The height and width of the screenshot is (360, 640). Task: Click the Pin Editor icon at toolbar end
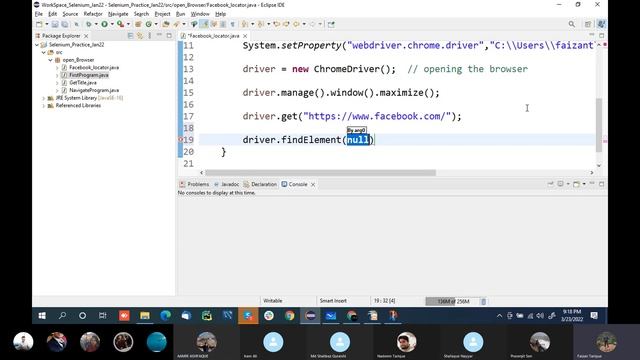(331, 24)
